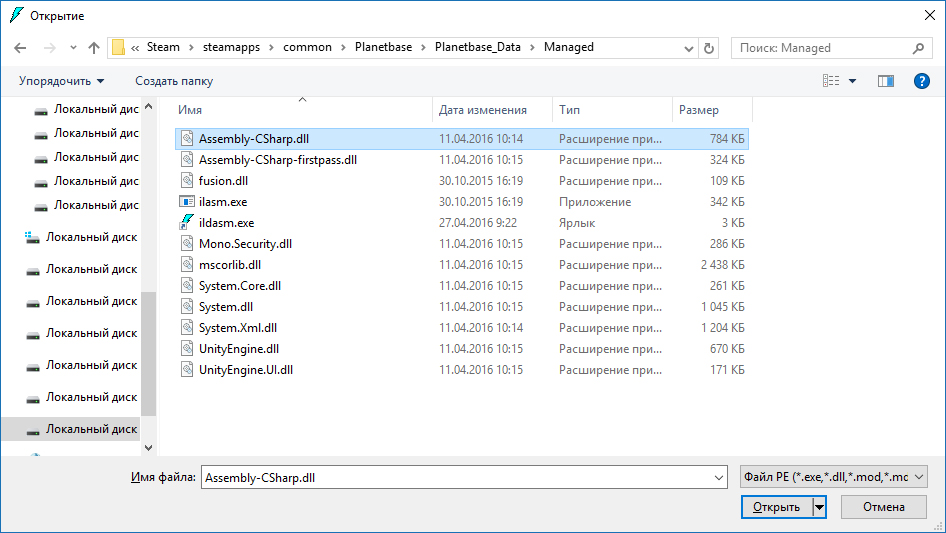Open the Файл PE file type filter
946x533 pixels.
pyautogui.click(x=834, y=477)
